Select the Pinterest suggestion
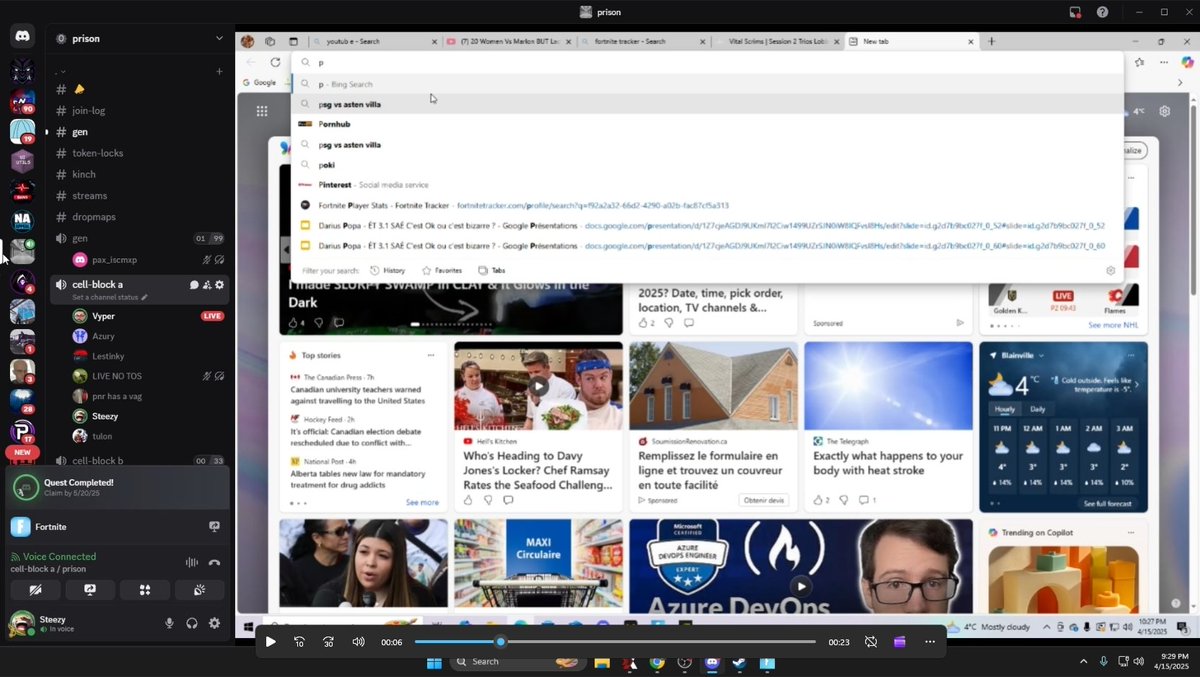Screen dimensions: 1200x677 (x=708, y=185)
